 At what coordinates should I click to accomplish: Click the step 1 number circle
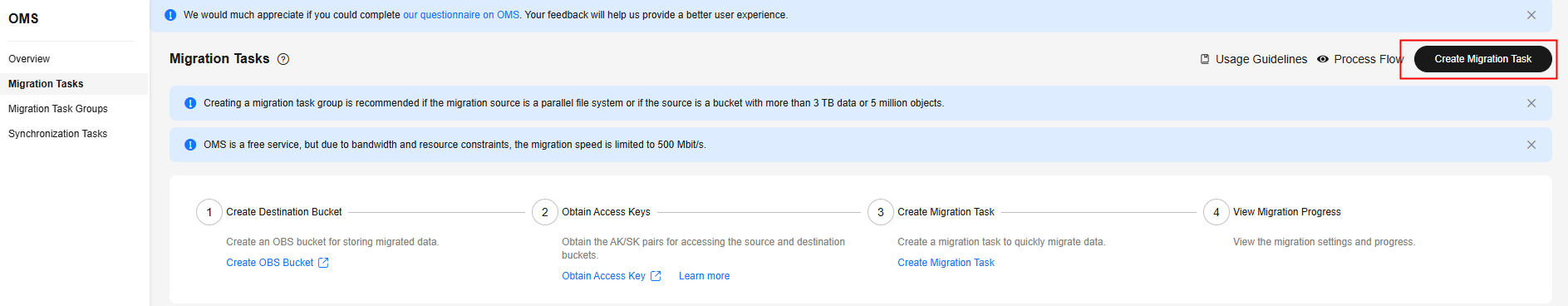209,212
